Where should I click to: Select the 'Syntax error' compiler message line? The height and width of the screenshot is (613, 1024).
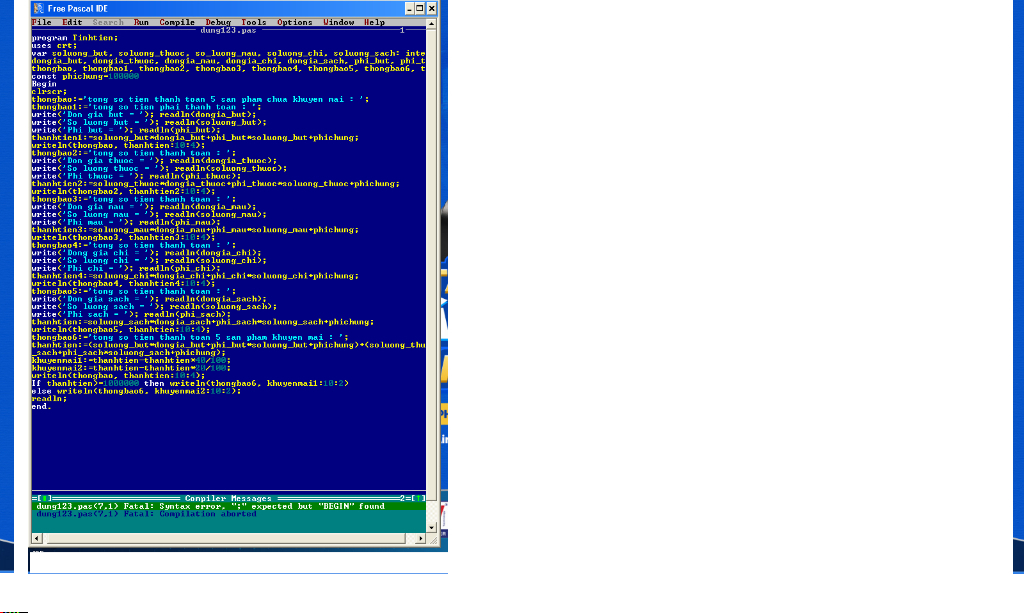click(229, 506)
